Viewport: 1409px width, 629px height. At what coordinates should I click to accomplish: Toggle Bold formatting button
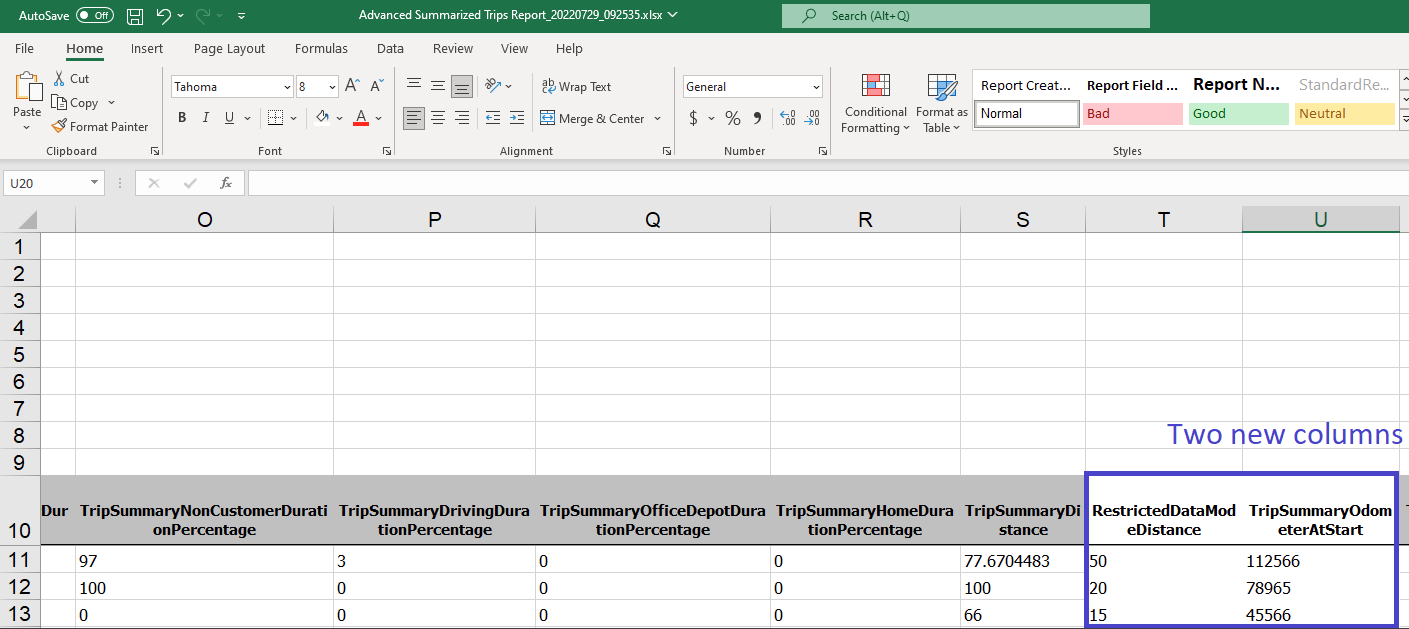click(182, 118)
